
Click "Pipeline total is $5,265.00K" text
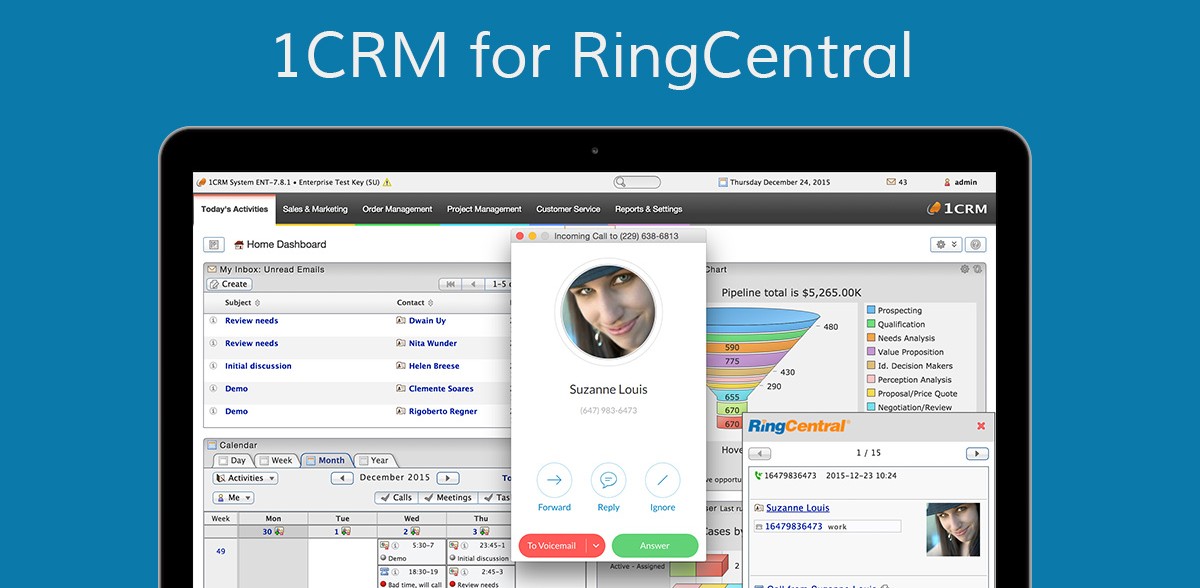pyautogui.click(x=790, y=293)
